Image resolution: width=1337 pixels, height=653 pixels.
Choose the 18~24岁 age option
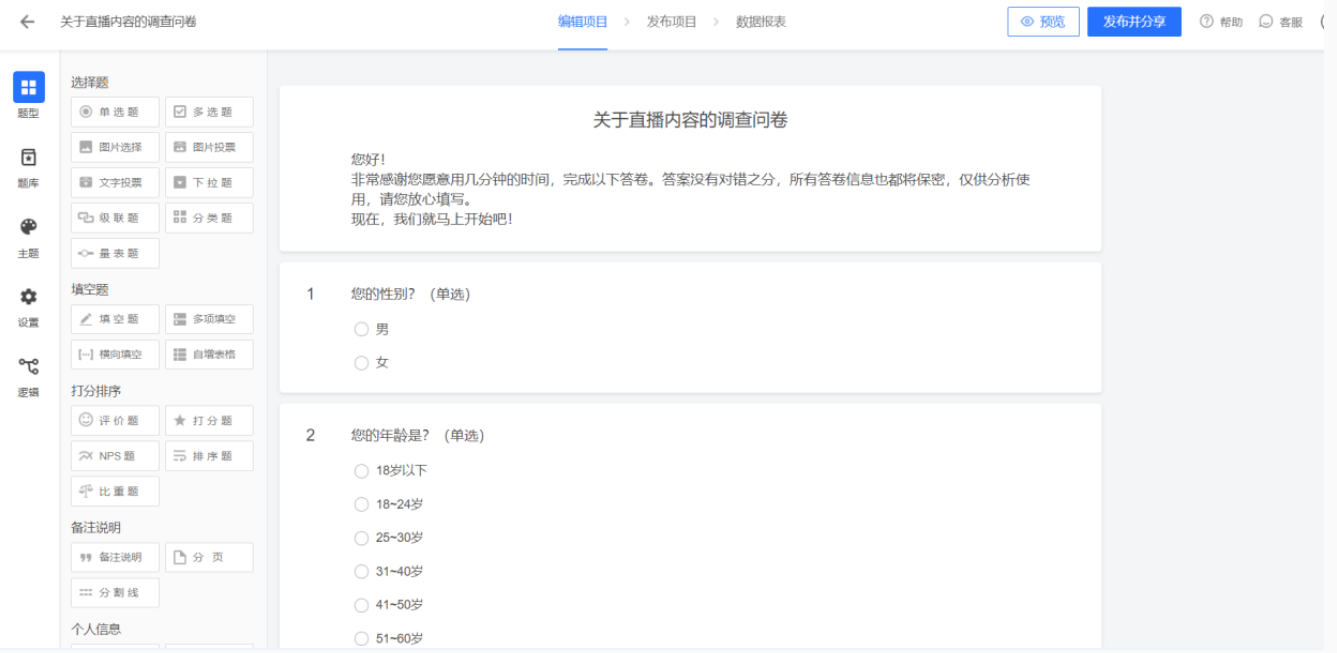362,504
